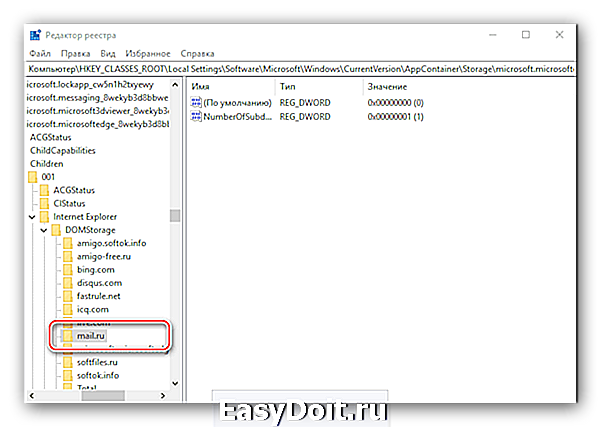This screenshot has height=427, width=600.
Task: Click tree pane scroll up arrow
Action: (x=175, y=85)
